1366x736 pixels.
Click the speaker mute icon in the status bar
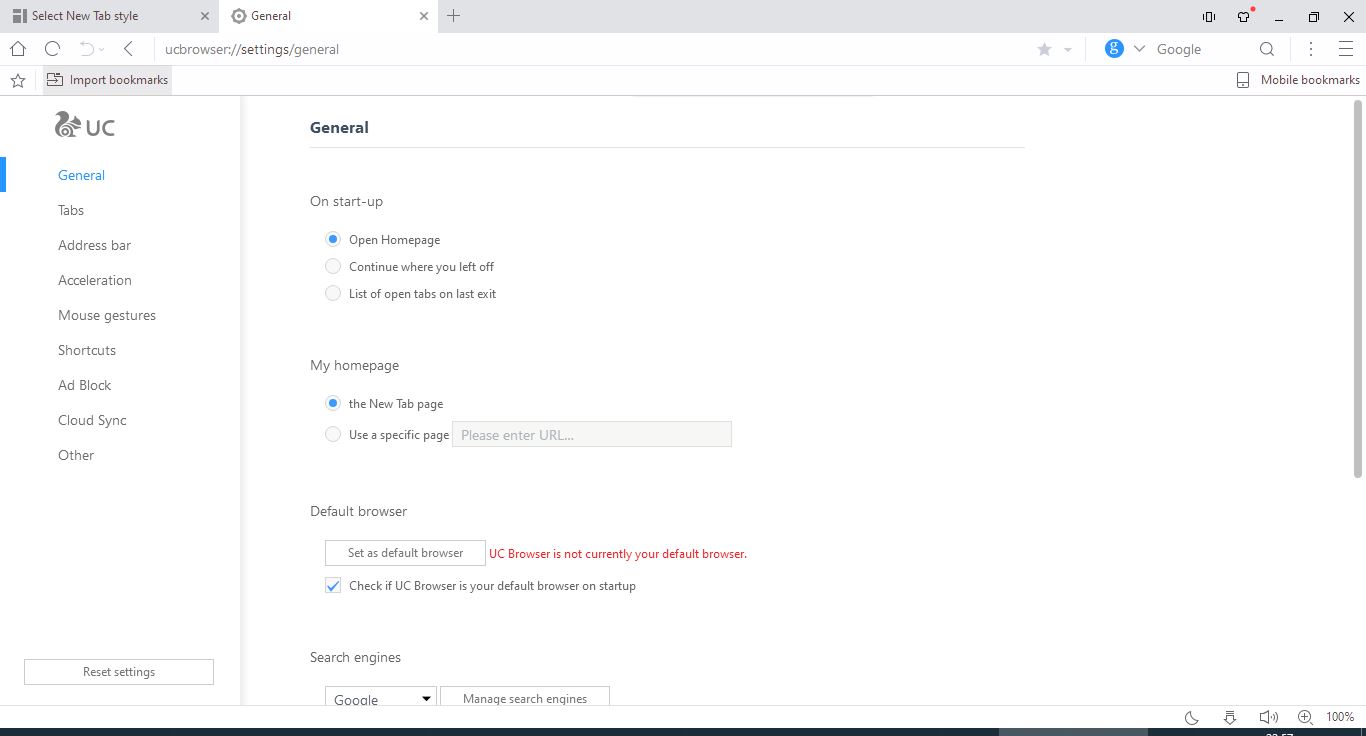(x=1268, y=717)
